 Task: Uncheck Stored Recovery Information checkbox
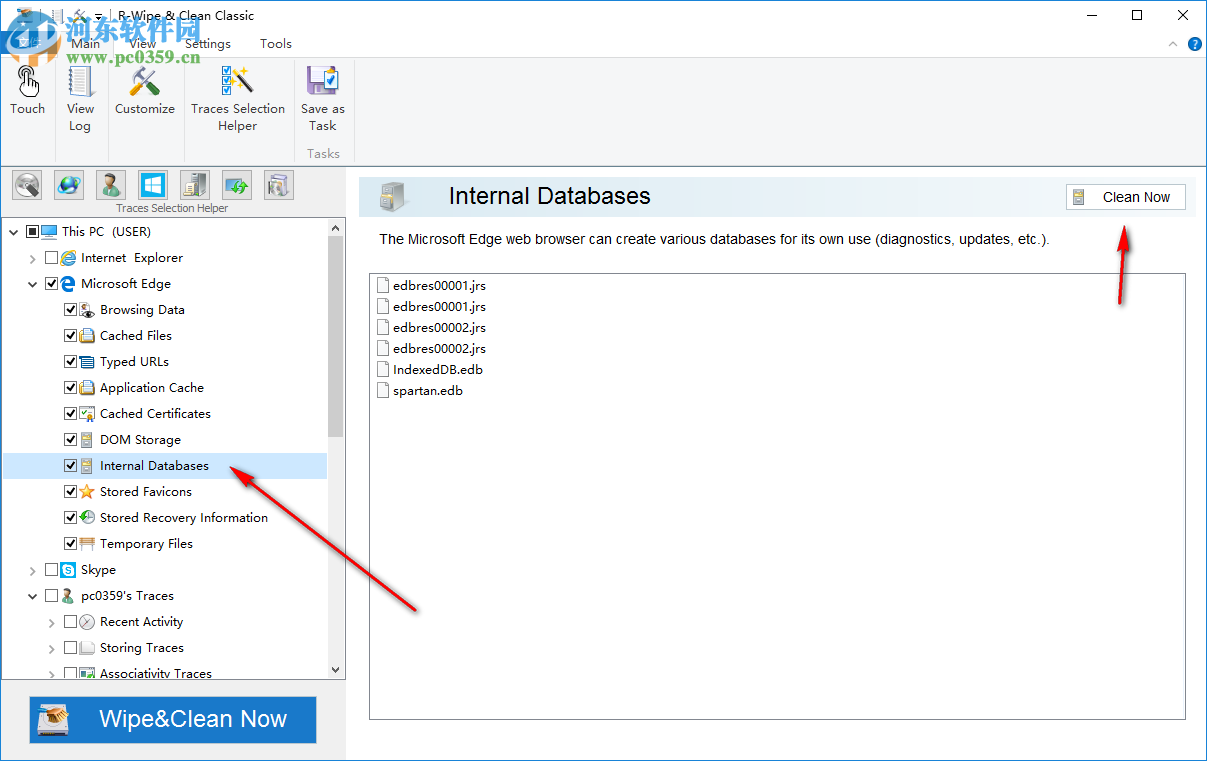[x=71, y=518]
